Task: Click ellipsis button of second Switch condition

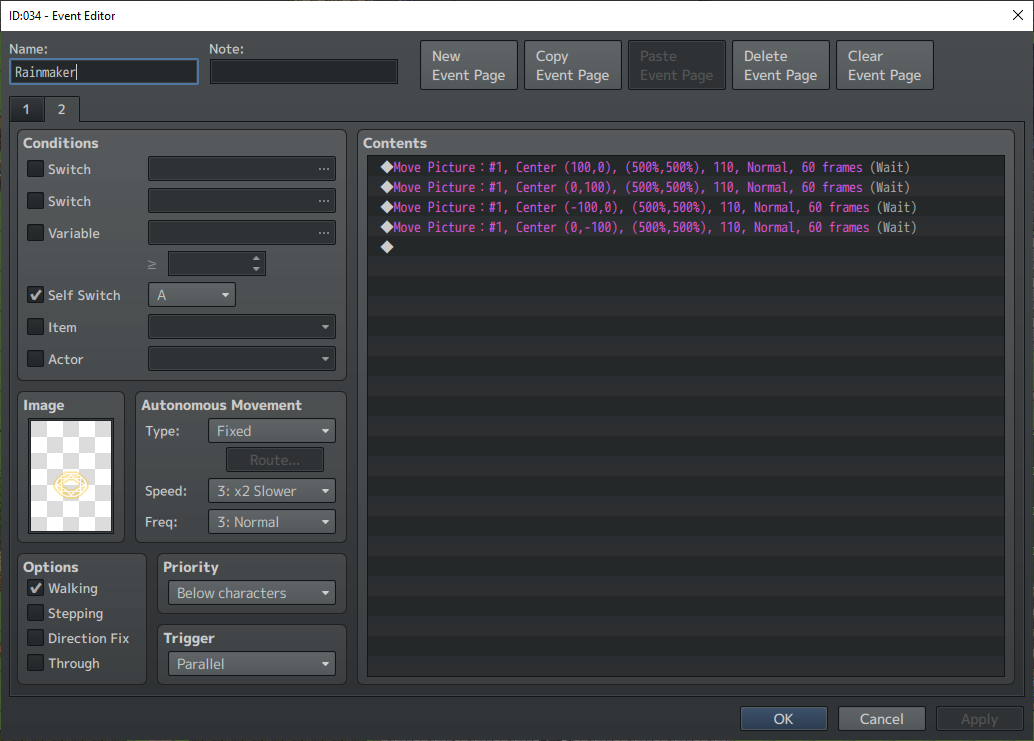Action: click(323, 201)
